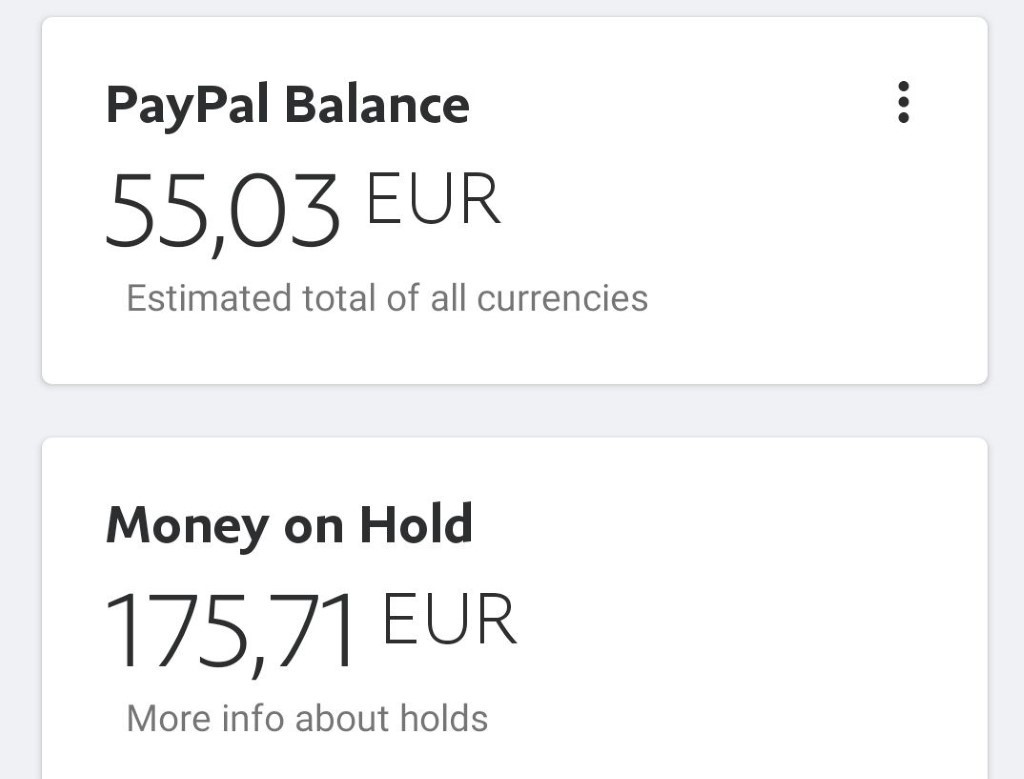
Task: Open the PayPal Balance three-dot options menu
Action: (x=903, y=103)
